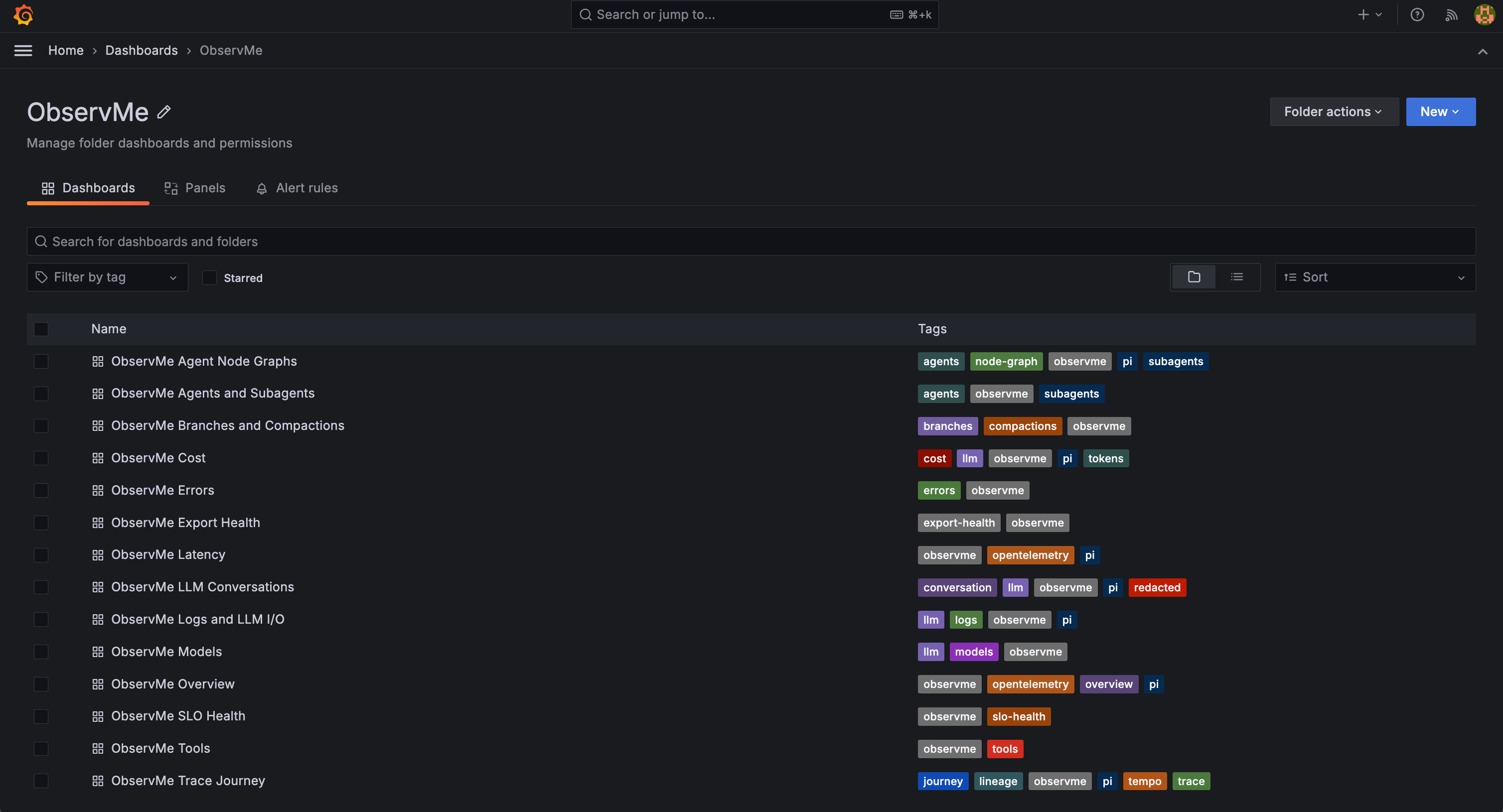
Task: Click dashboard icon beside ObservMe Agents and Subagents
Action: [98, 394]
